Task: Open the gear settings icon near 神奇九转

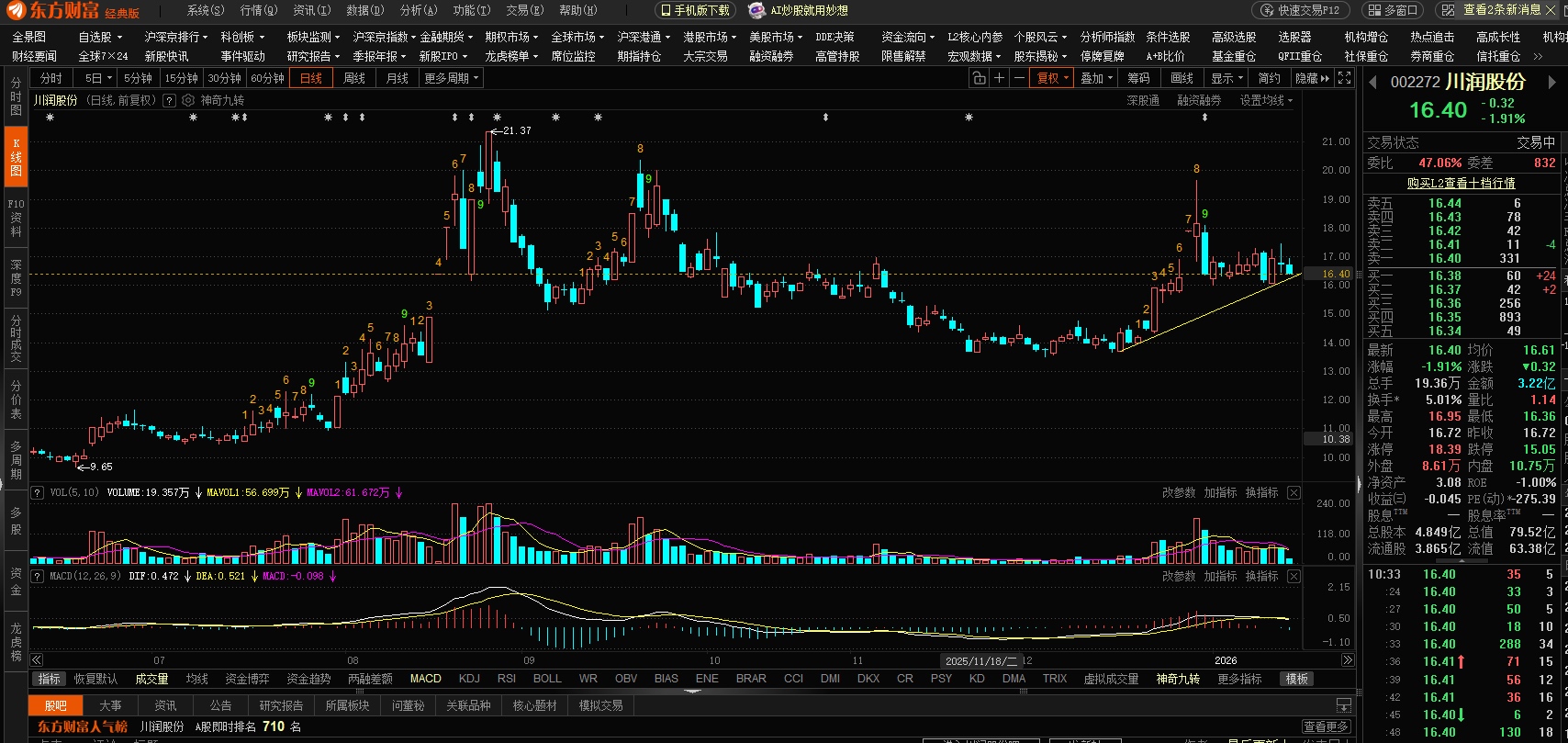Action: (x=188, y=100)
